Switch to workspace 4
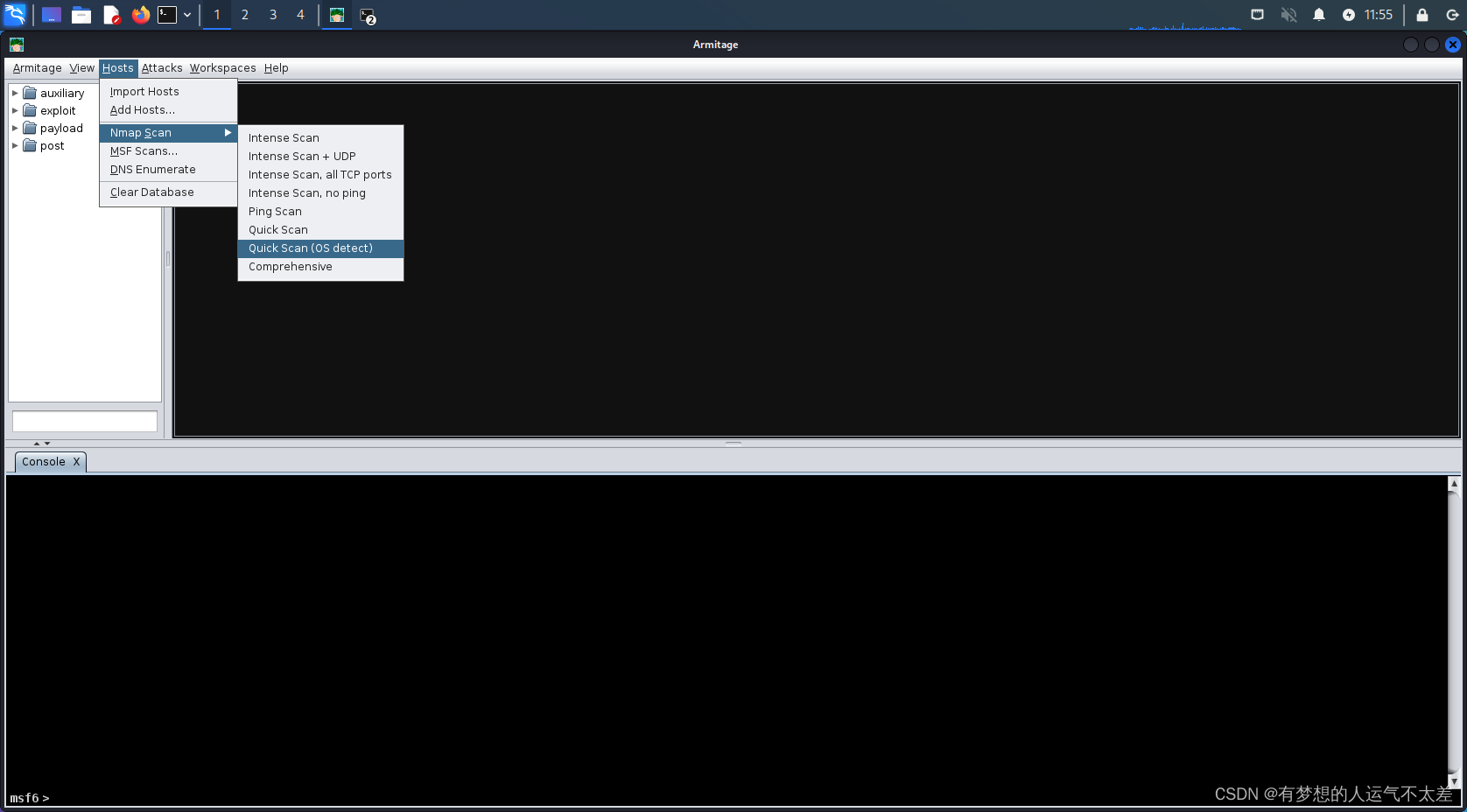The height and width of the screenshot is (812, 1467). (x=300, y=15)
